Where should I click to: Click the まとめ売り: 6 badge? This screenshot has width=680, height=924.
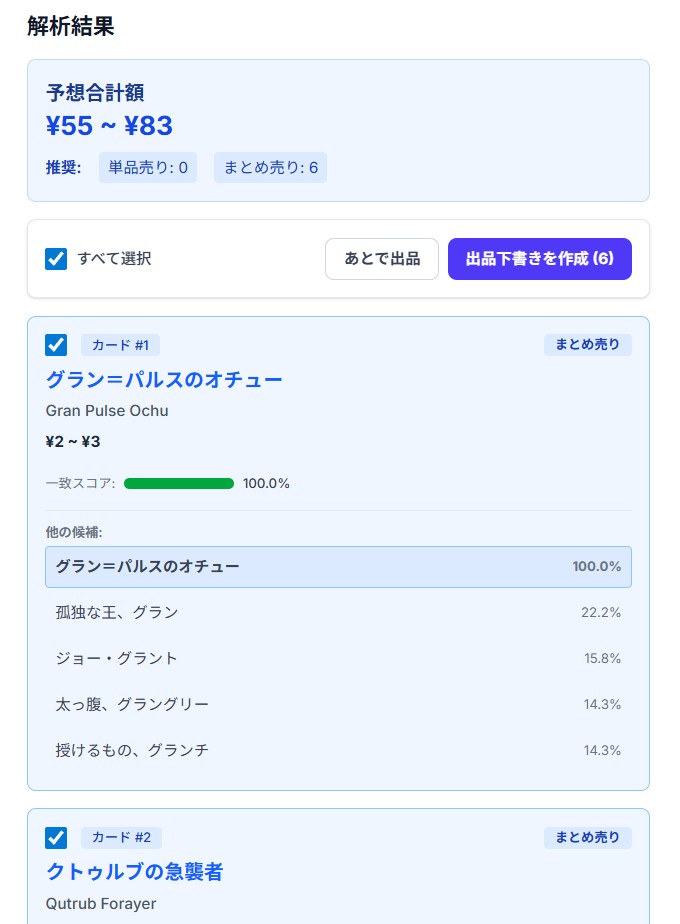(270, 167)
